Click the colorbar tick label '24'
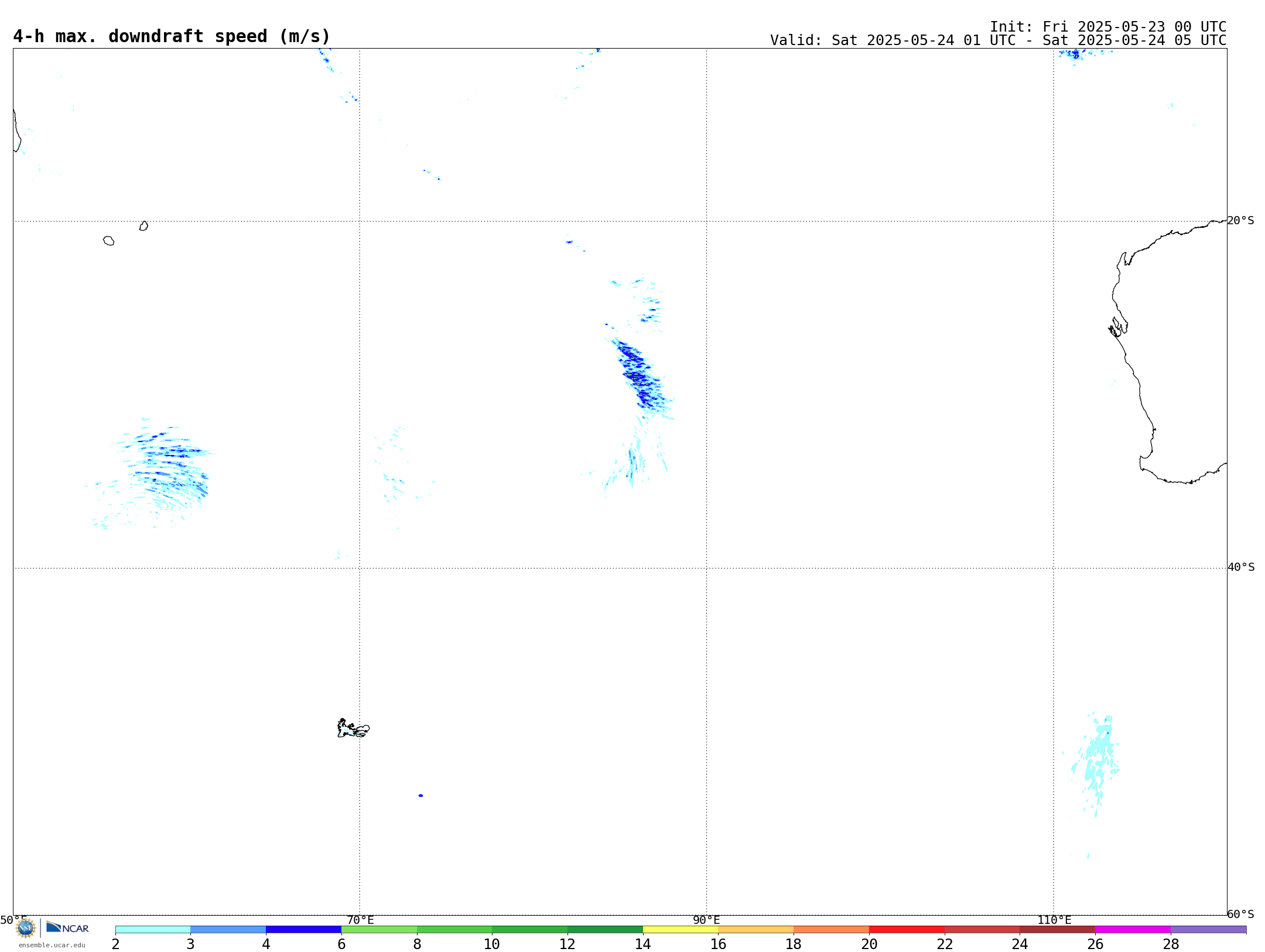Screen dimensions: 1265x952 [x=1020, y=944]
